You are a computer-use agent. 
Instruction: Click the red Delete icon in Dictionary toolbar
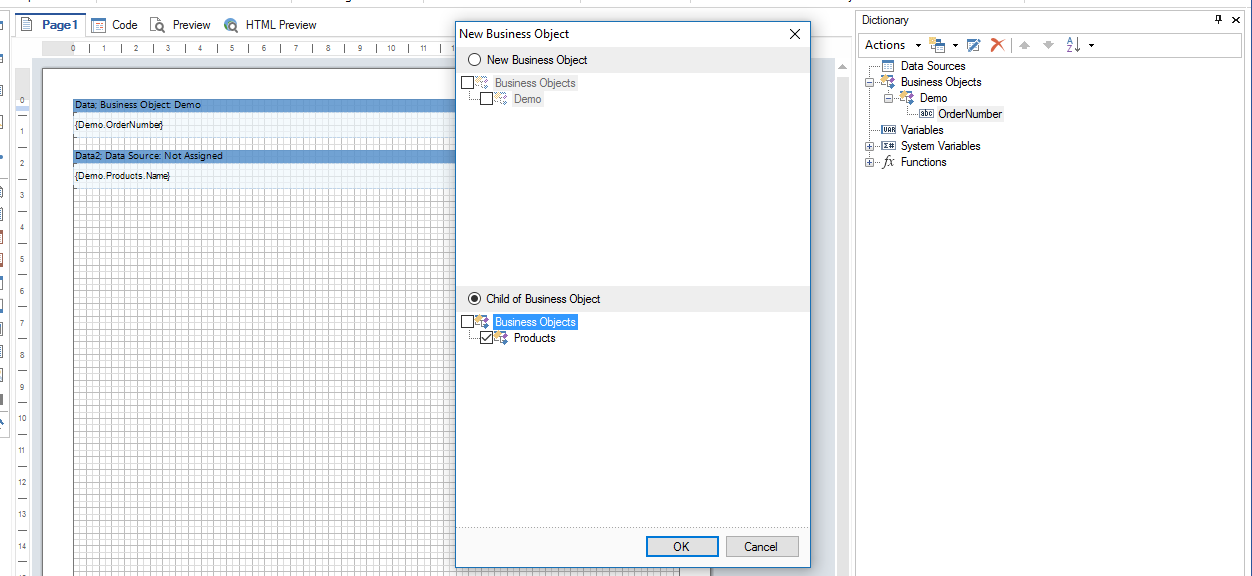997,45
